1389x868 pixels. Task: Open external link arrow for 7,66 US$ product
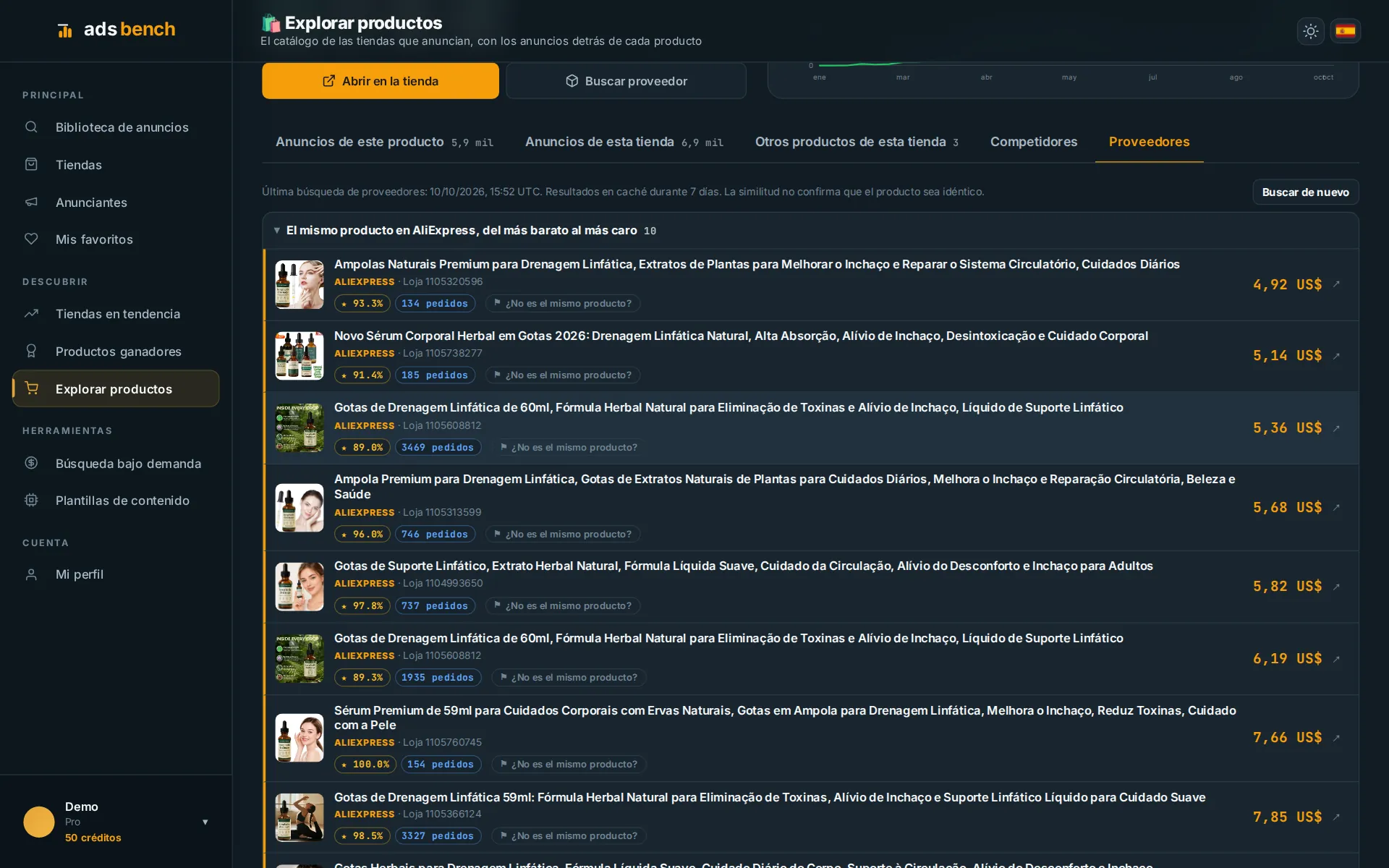pyautogui.click(x=1337, y=738)
